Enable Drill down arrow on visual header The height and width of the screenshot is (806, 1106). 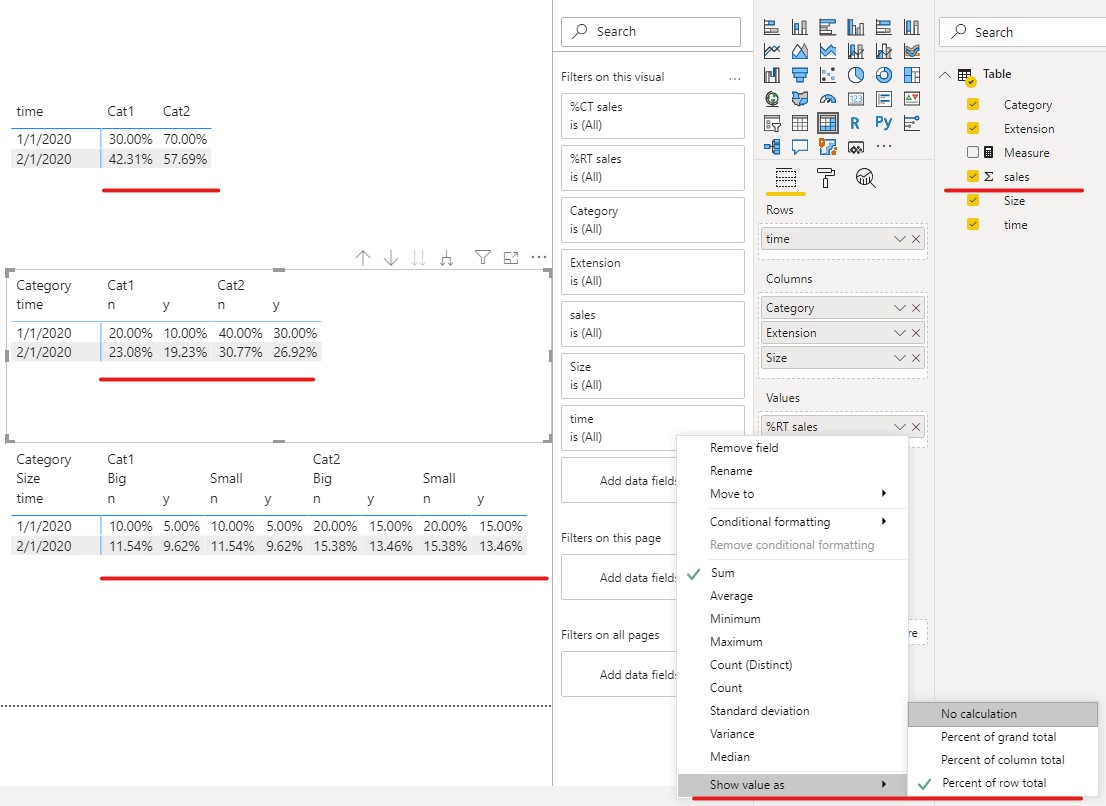391,258
